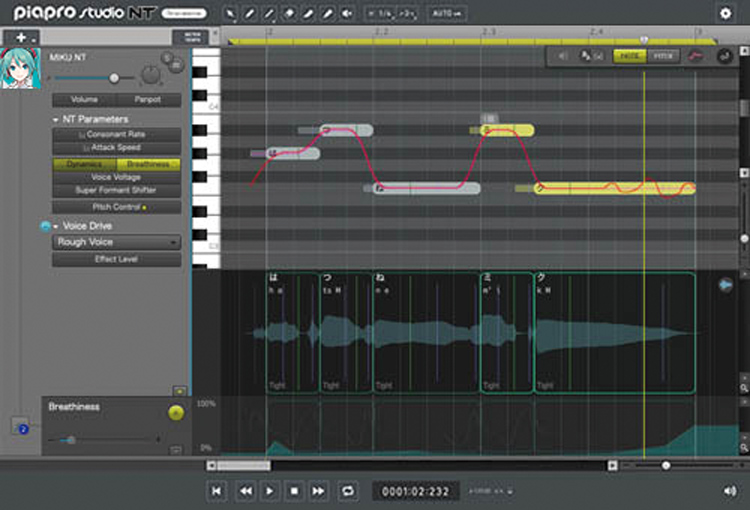Toggle the pitch-mode button beside note mode
750x510 pixels.
tap(663, 56)
